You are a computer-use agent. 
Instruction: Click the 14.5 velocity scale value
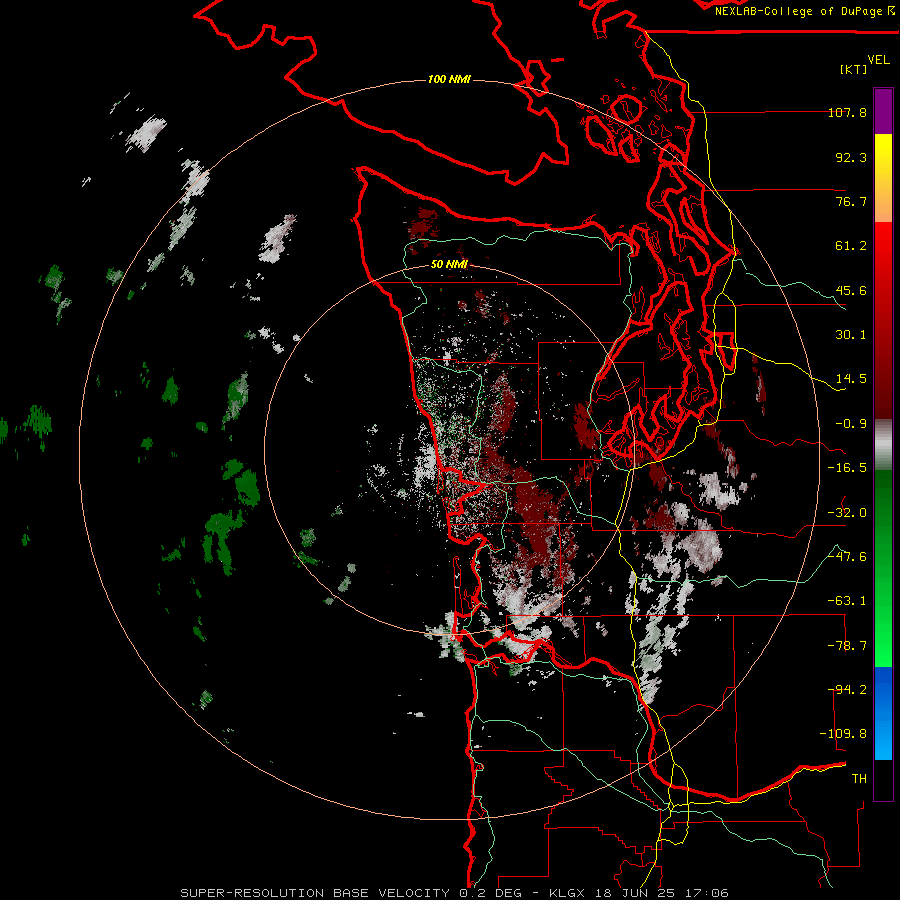coord(851,379)
